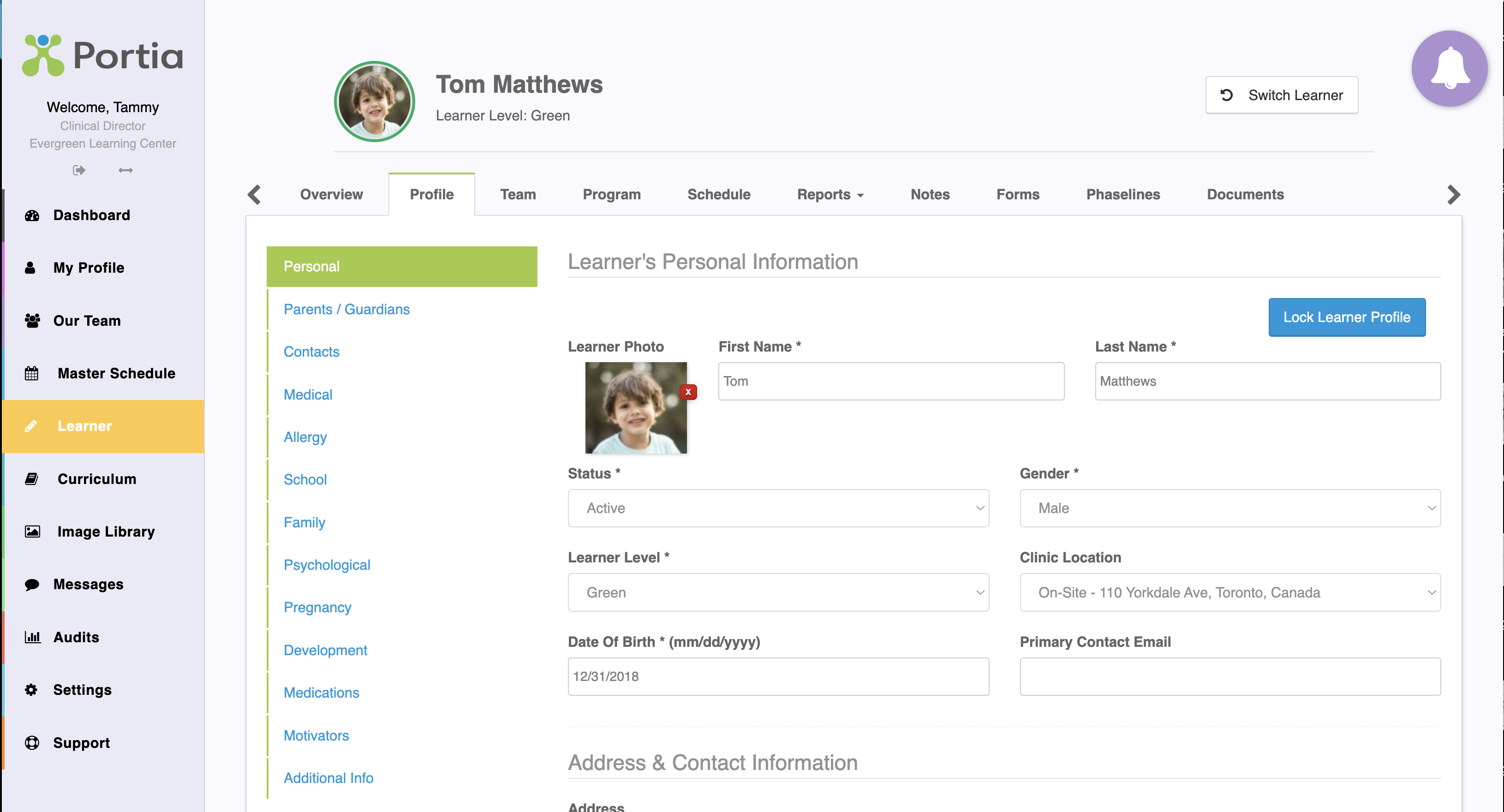Collapse sidebar with the double-arrow icon
Image resolution: width=1504 pixels, height=812 pixels.
[x=125, y=170]
